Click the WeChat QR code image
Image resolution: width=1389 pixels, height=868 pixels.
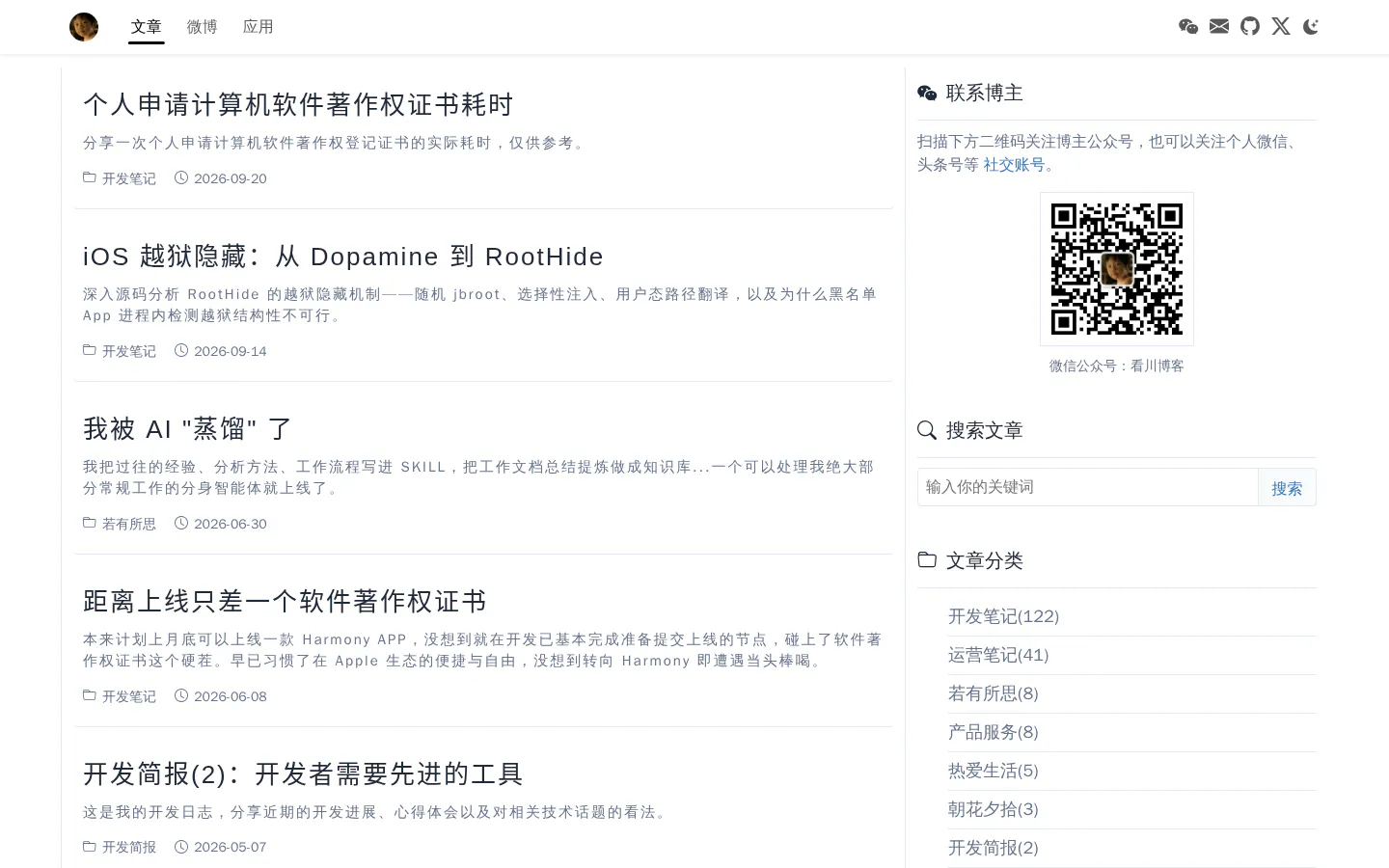click(1117, 269)
